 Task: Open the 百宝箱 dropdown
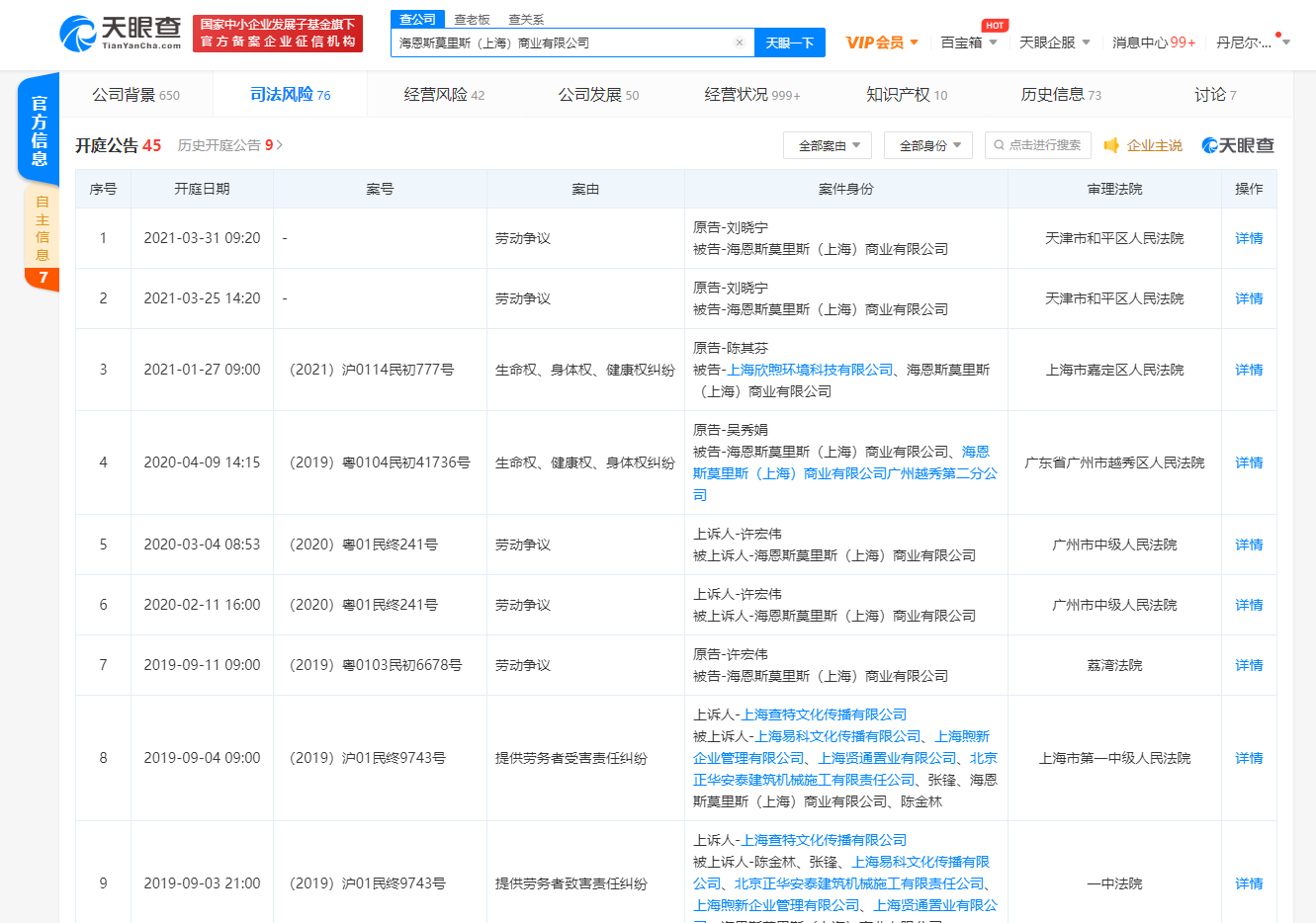pyautogui.click(x=968, y=42)
